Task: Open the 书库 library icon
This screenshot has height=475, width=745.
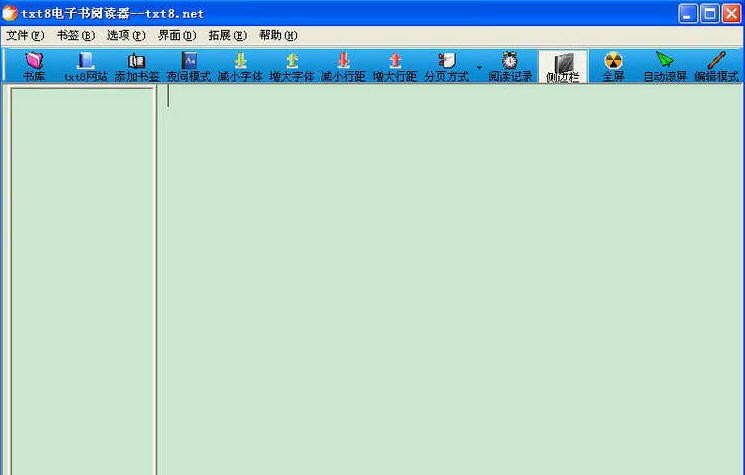Action: click(x=34, y=66)
